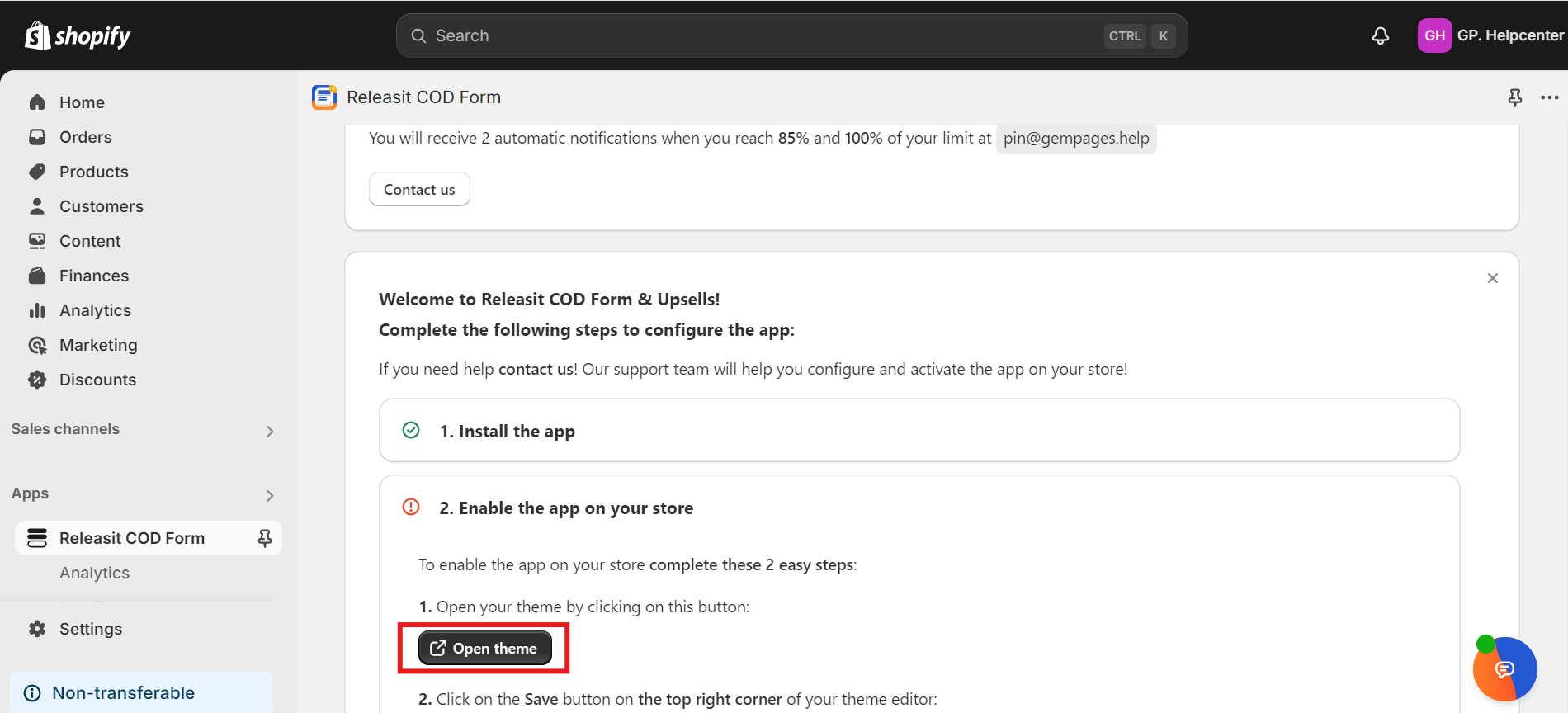Open the notifications bell
Screen dimensions: 1568x713
(1380, 35)
